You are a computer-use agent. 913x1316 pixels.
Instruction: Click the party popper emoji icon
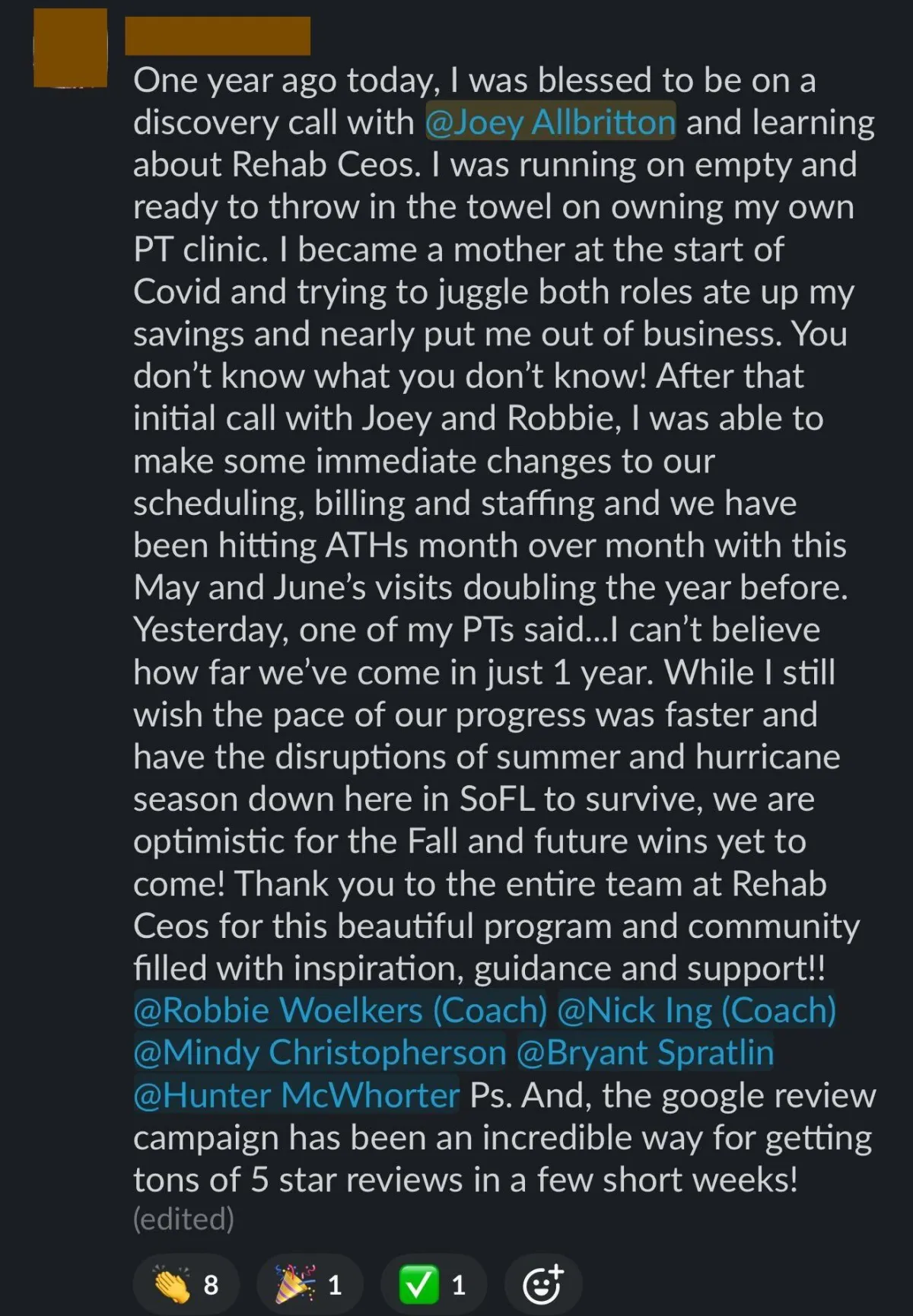pos(295,1284)
